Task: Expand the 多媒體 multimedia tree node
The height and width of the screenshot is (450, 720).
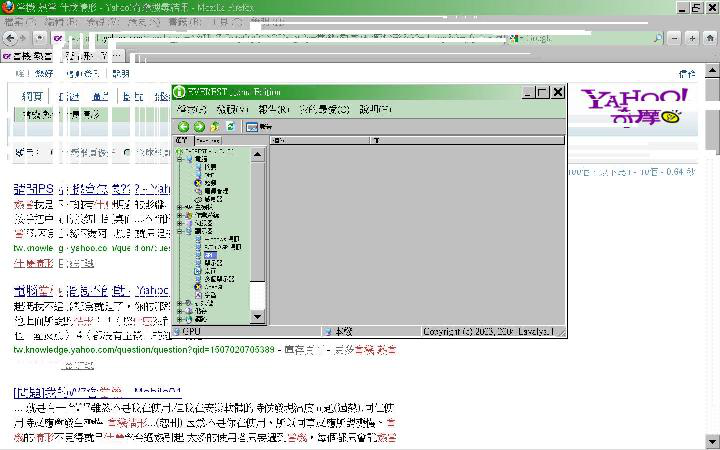Action: (x=180, y=303)
